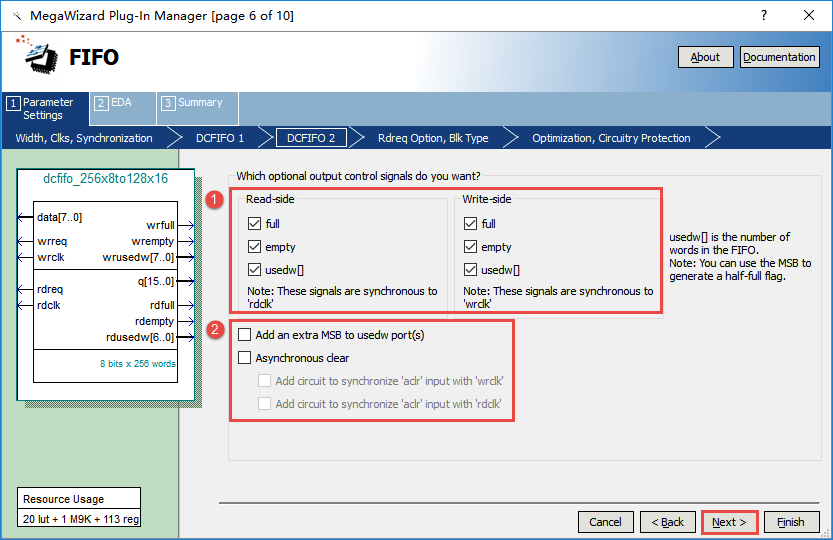Click Next to continue

coord(729,522)
